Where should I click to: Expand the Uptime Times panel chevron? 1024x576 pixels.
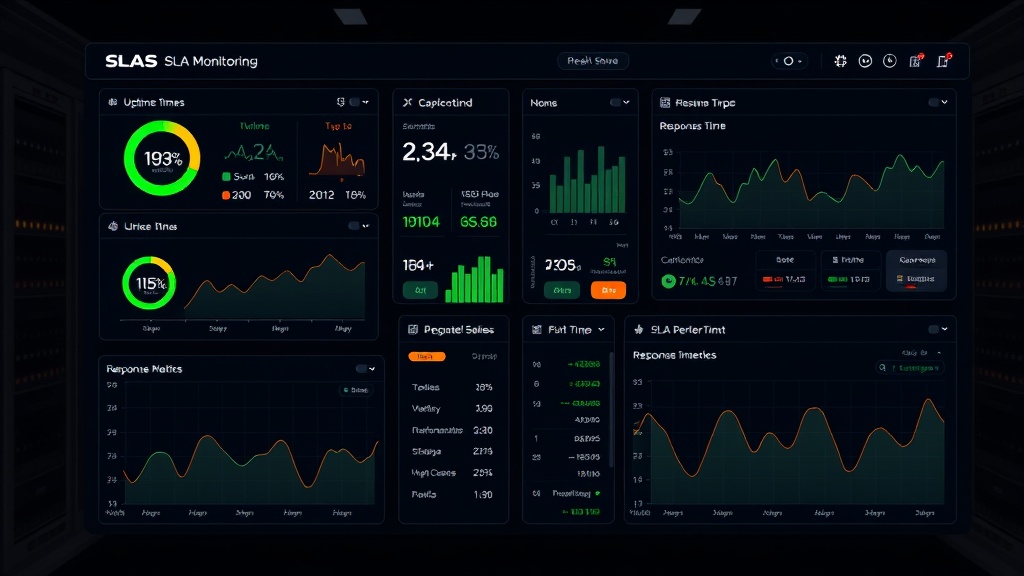(366, 102)
